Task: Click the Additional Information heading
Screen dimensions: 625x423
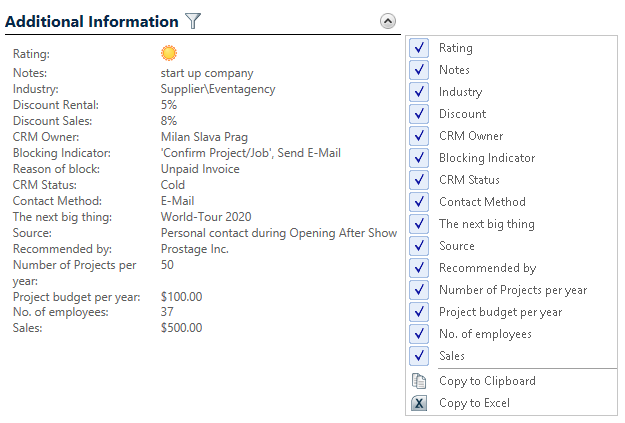Action: point(92,21)
